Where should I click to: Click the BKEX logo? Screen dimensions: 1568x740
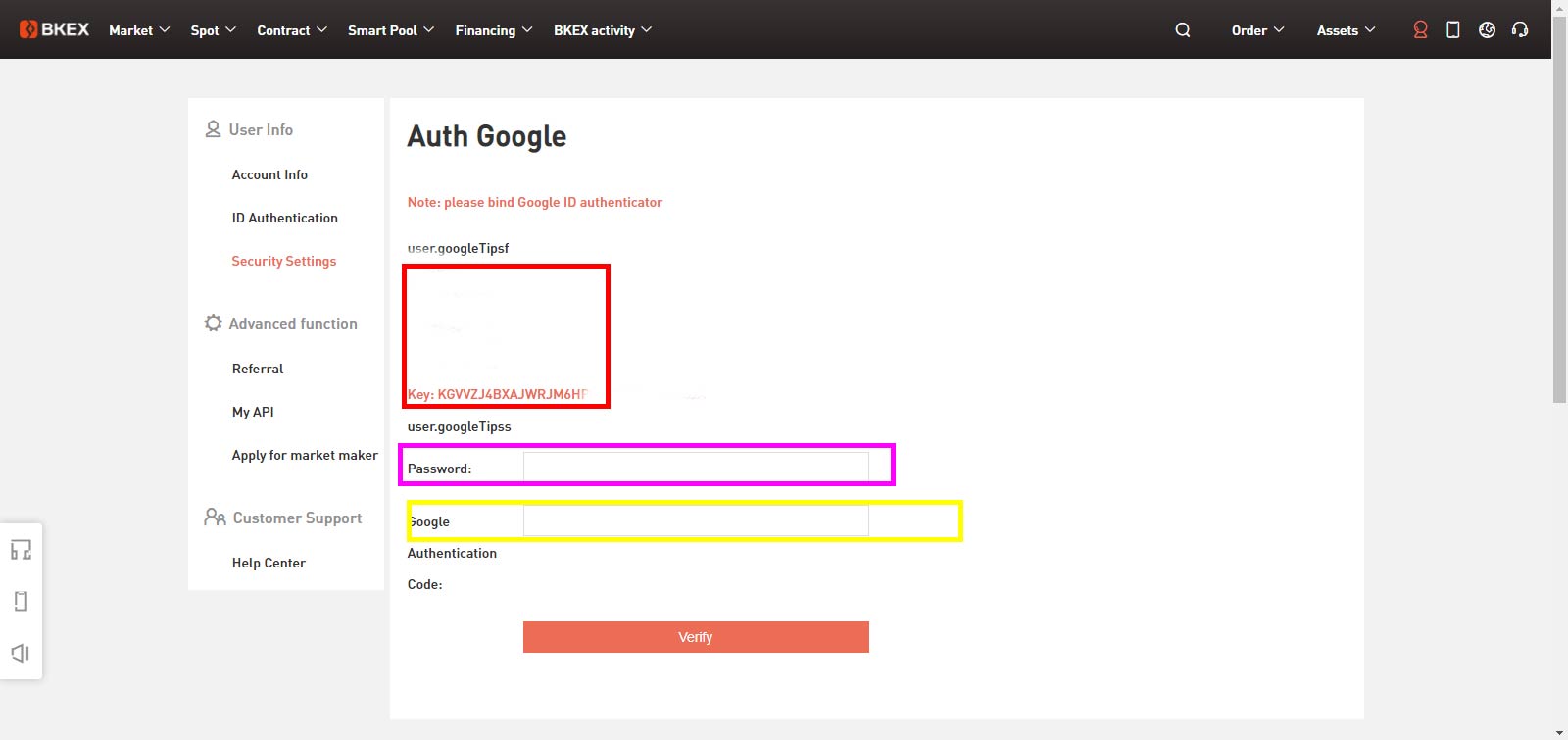tap(54, 29)
